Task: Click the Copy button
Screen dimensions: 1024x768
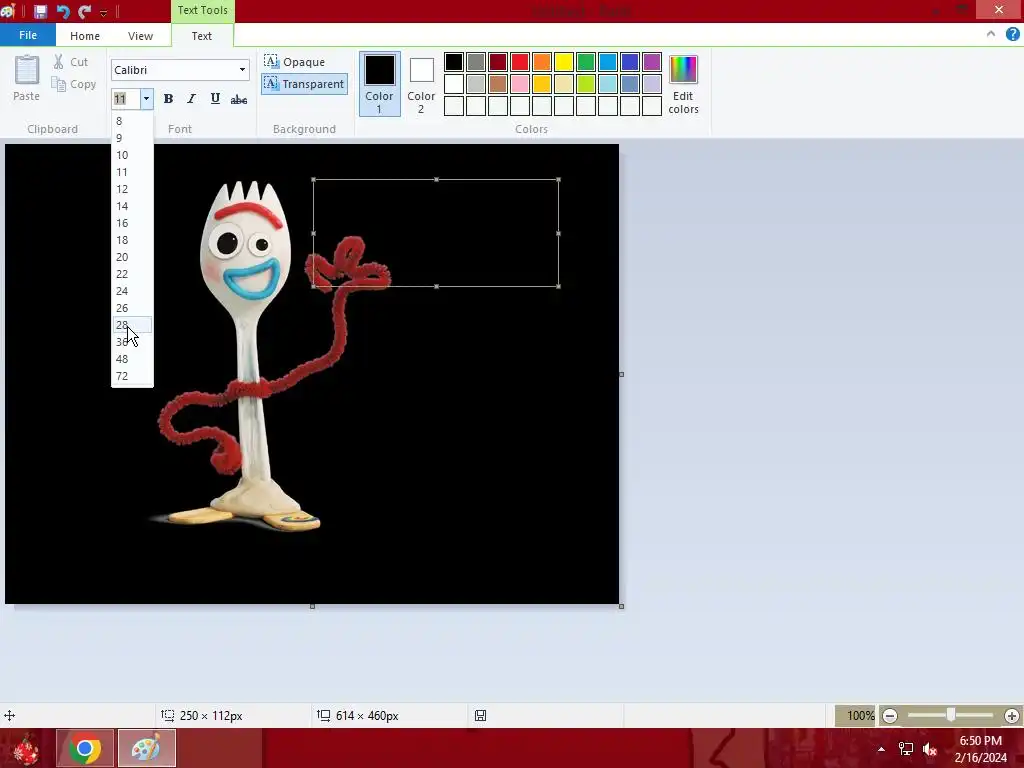Action: [74, 84]
